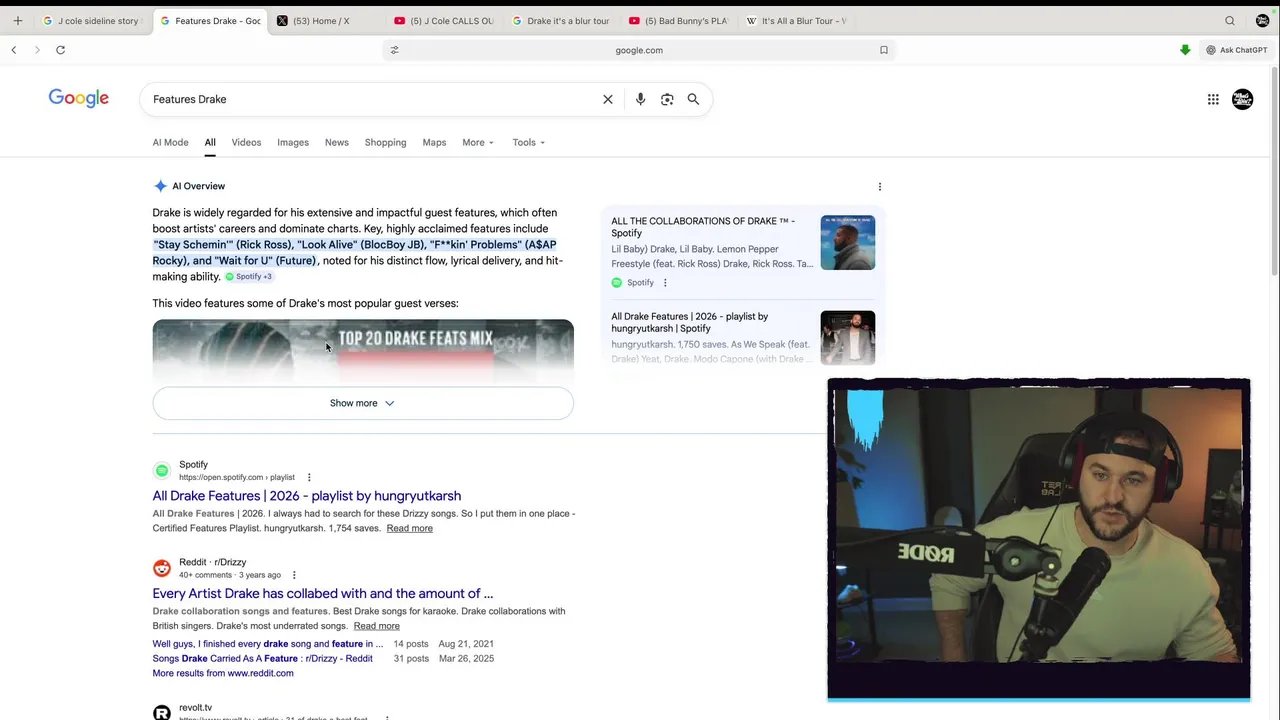Open Spotify source three-dot menu in AI panel
Image resolution: width=1280 pixels, height=720 pixels.
click(x=665, y=283)
